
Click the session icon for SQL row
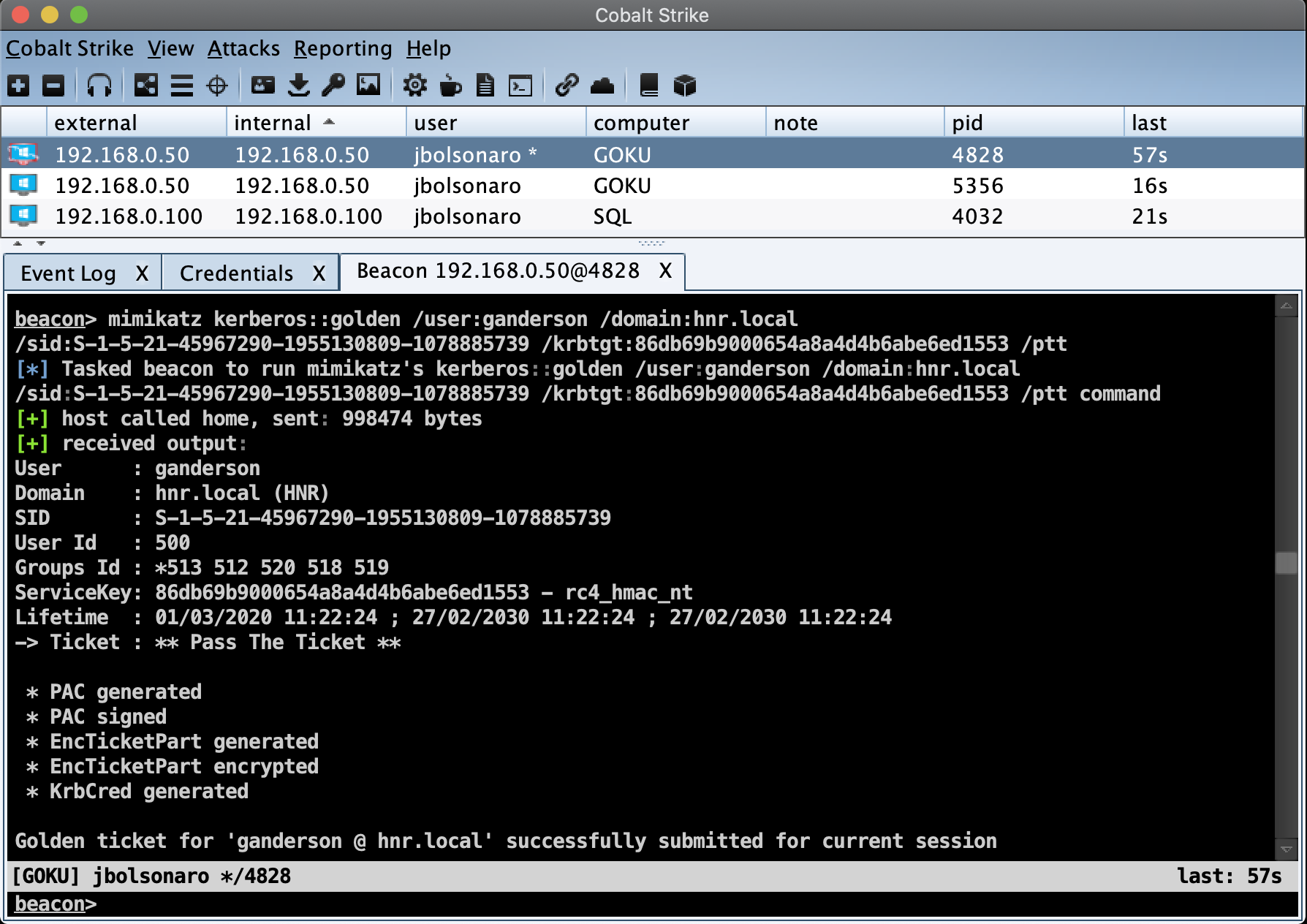point(23,216)
